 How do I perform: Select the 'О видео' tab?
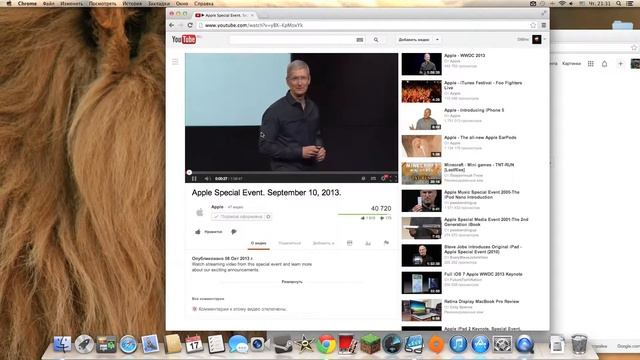click(258, 243)
